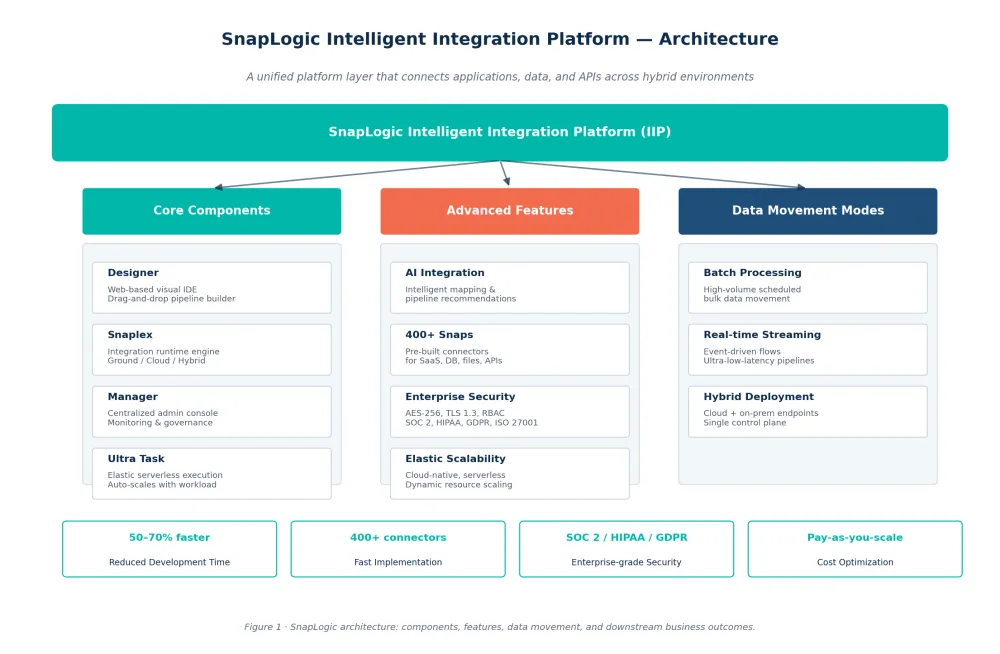Click 'SOC 2, HIPAA, GDPR, ISO 27001' text
The width and height of the screenshot is (1000, 654).
click(x=471, y=422)
